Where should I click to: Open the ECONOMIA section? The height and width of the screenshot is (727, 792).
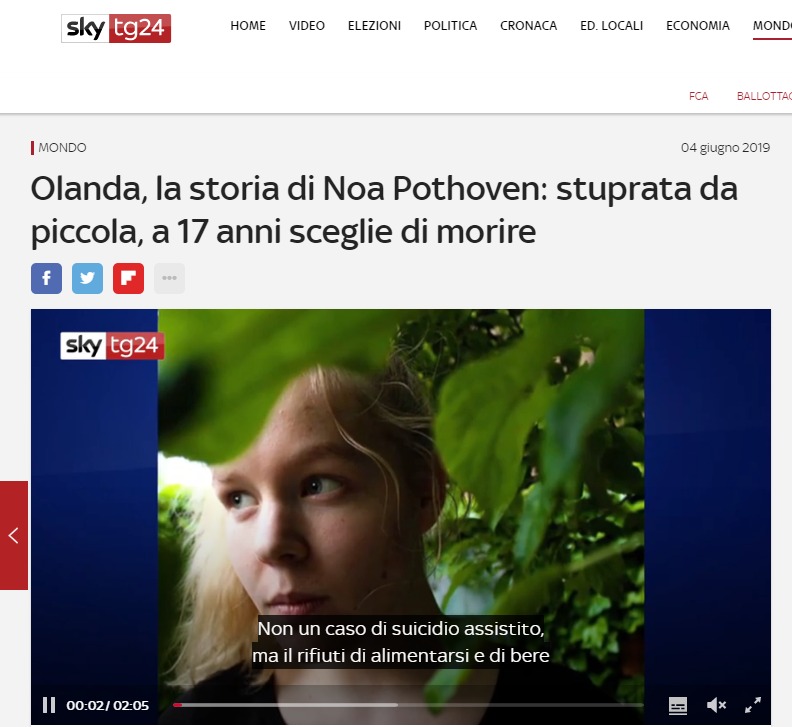(x=698, y=26)
